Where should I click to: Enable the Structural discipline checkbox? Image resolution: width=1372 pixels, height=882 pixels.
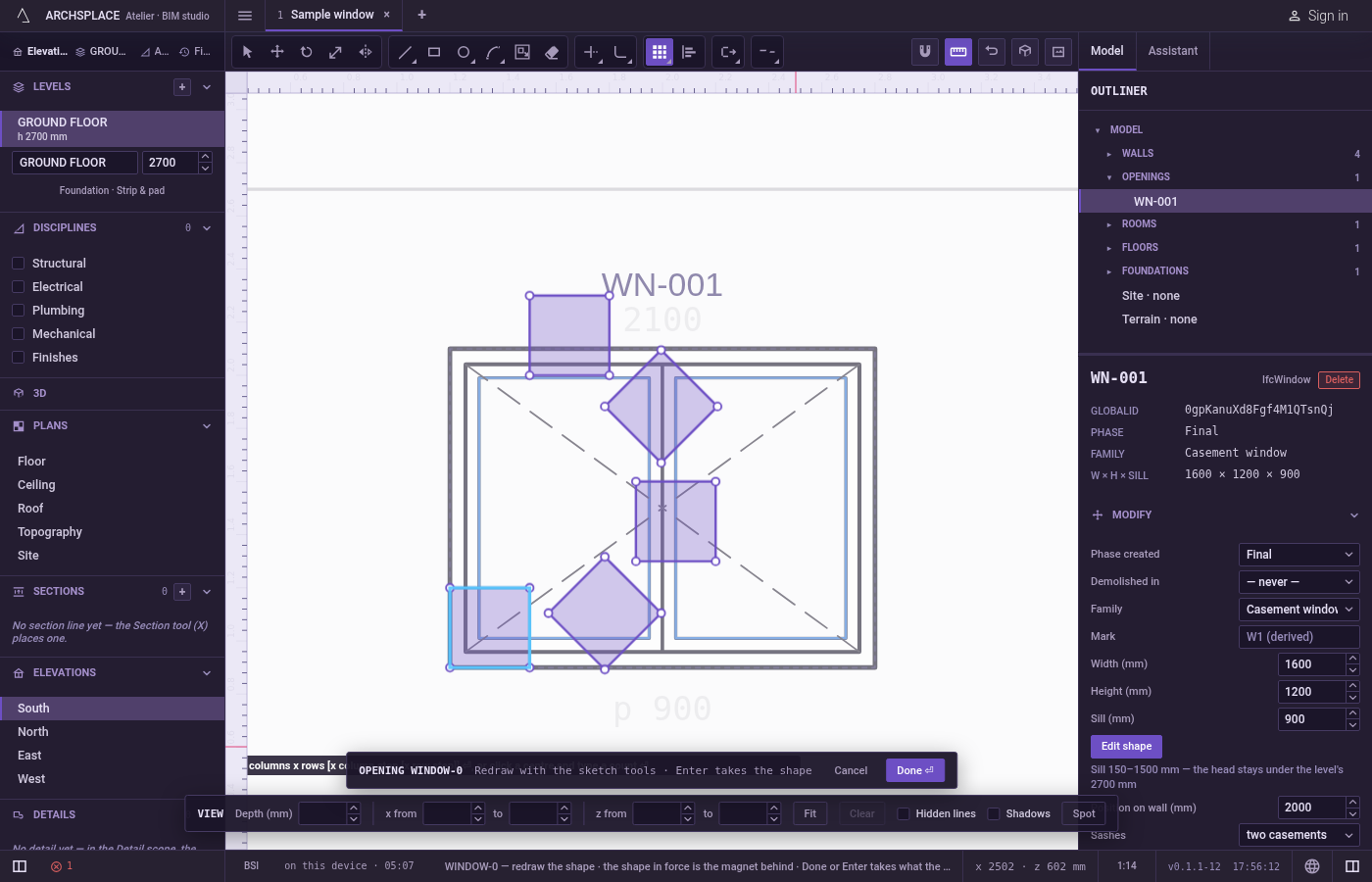pos(18,264)
